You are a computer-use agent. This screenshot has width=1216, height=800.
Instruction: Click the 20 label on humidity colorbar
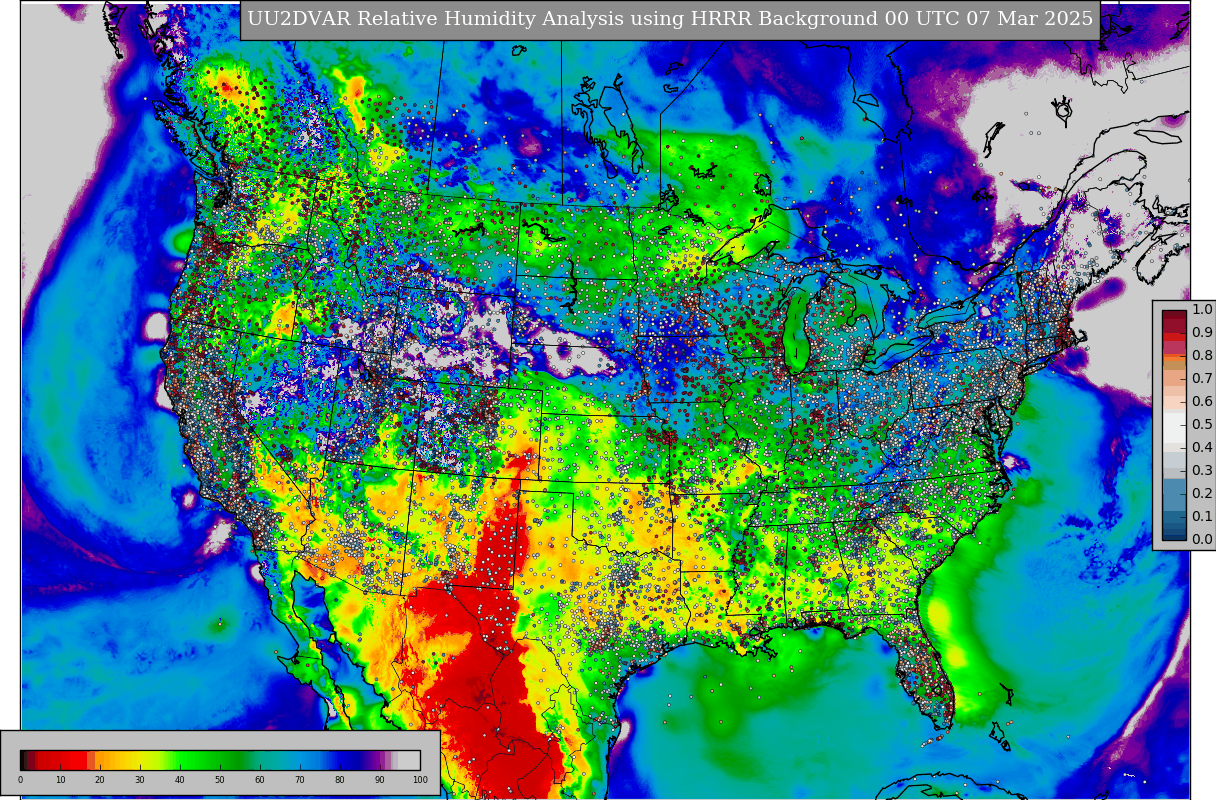click(x=100, y=779)
